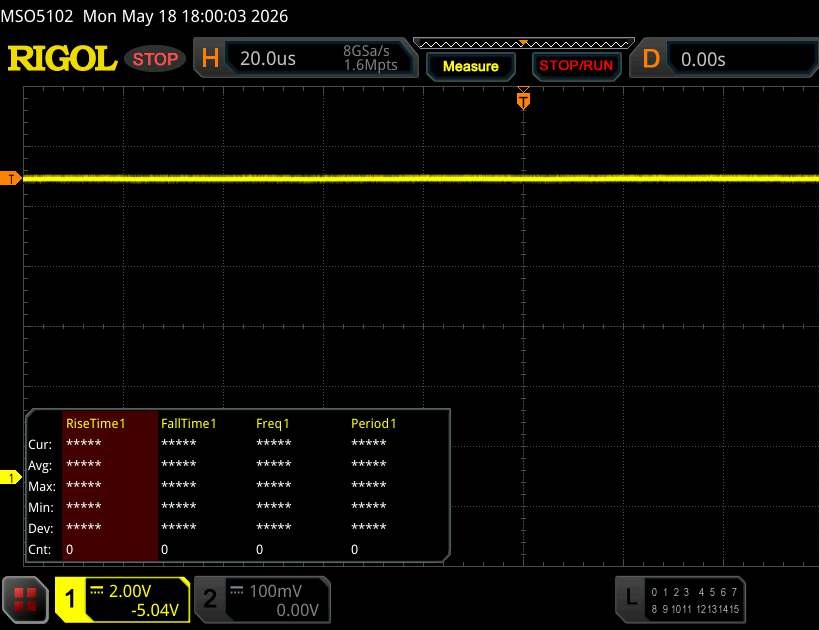The width and height of the screenshot is (819, 630).
Task: Open the logic analyzer L icon
Action: click(631, 599)
